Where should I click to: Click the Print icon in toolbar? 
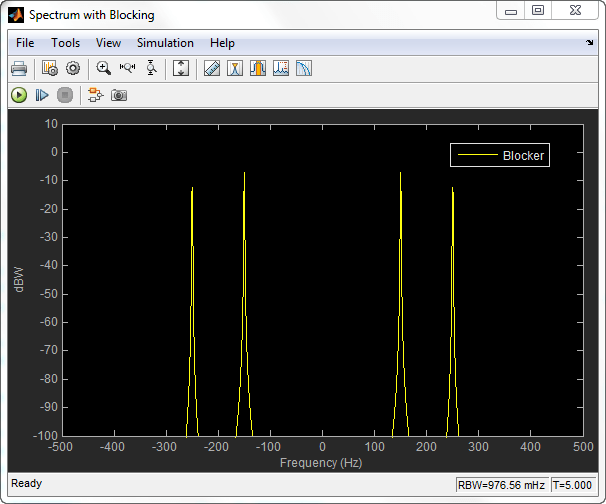tap(19, 69)
